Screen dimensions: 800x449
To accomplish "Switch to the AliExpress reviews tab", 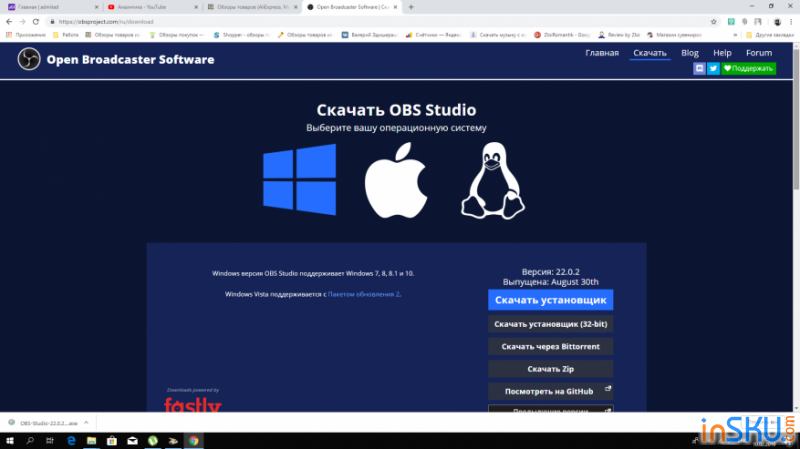I will click(x=252, y=7).
